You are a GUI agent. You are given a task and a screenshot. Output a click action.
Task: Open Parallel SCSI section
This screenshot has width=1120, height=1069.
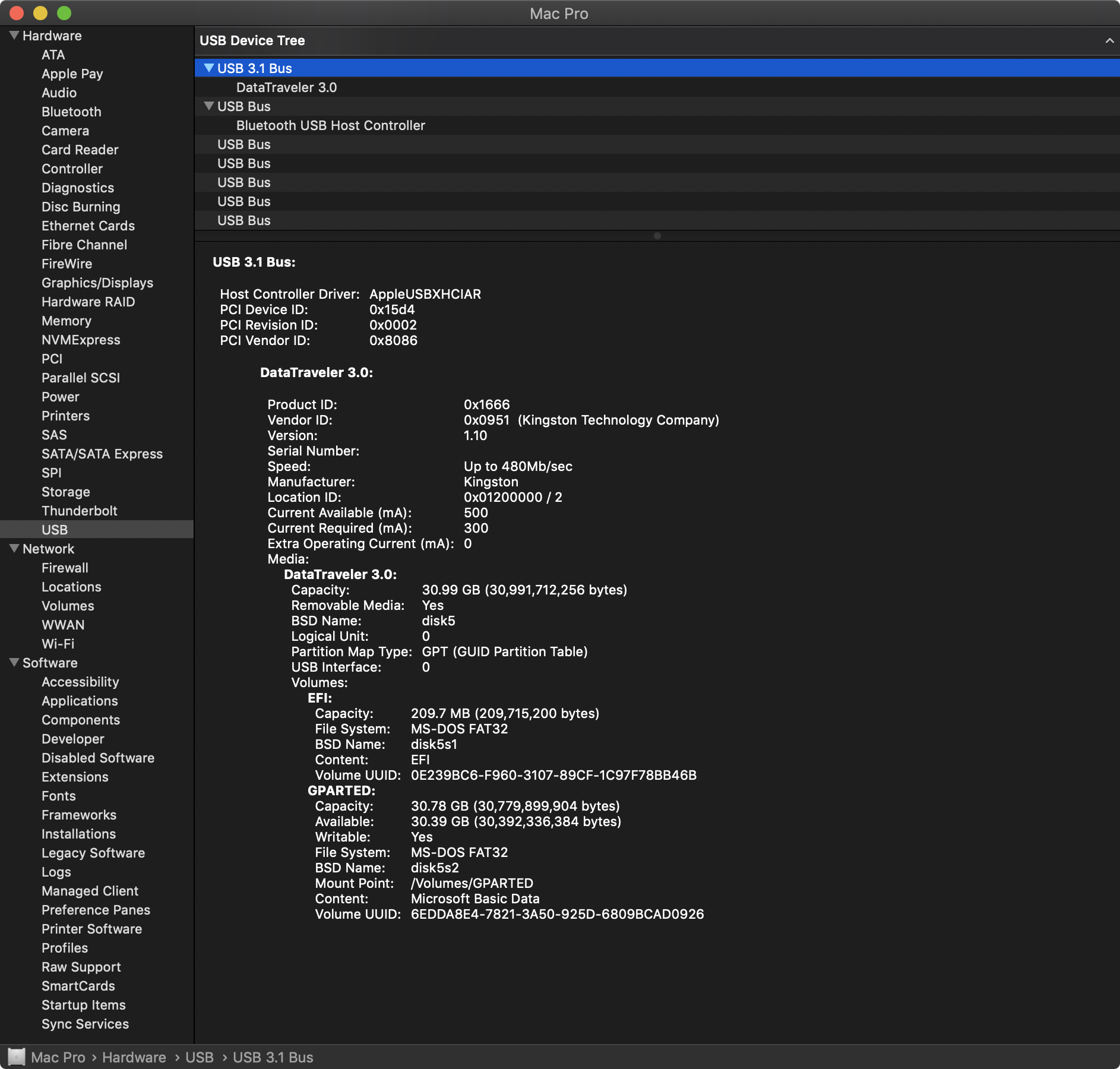click(x=81, y=378)
